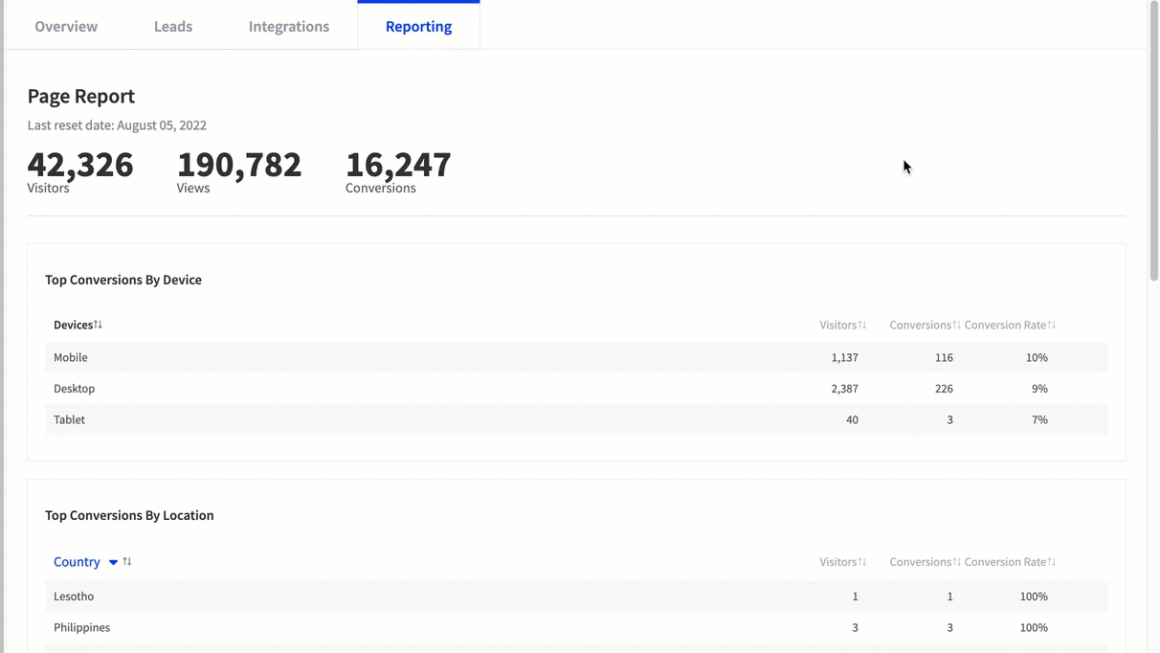Sort location table by Country
Viewport: 1160px width, 653px height.
127,561
